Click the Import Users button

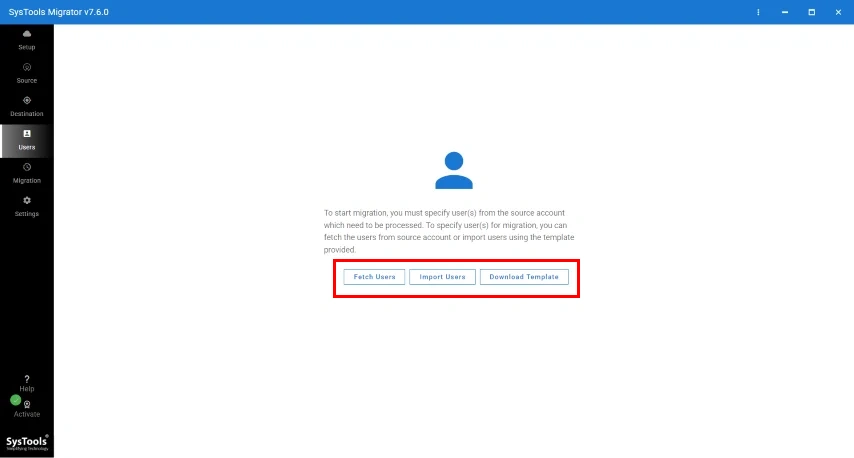pos(442,277)
